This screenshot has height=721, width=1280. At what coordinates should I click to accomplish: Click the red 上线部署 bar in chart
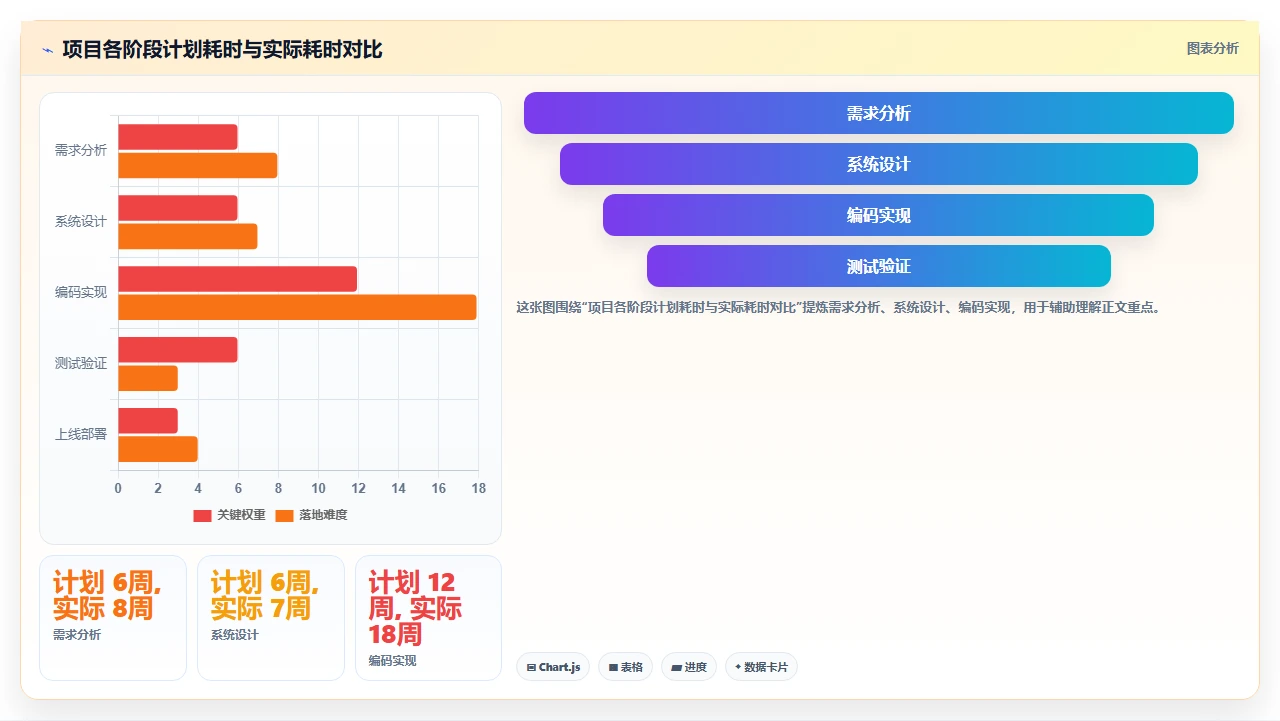tap(148, 421)
